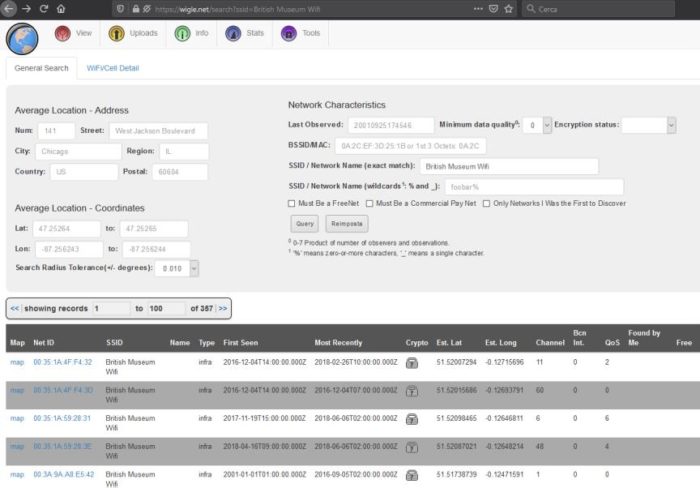Screen dimensions: 700x488
Task: Click the showing records start field
Action: (x=111, y=309)
